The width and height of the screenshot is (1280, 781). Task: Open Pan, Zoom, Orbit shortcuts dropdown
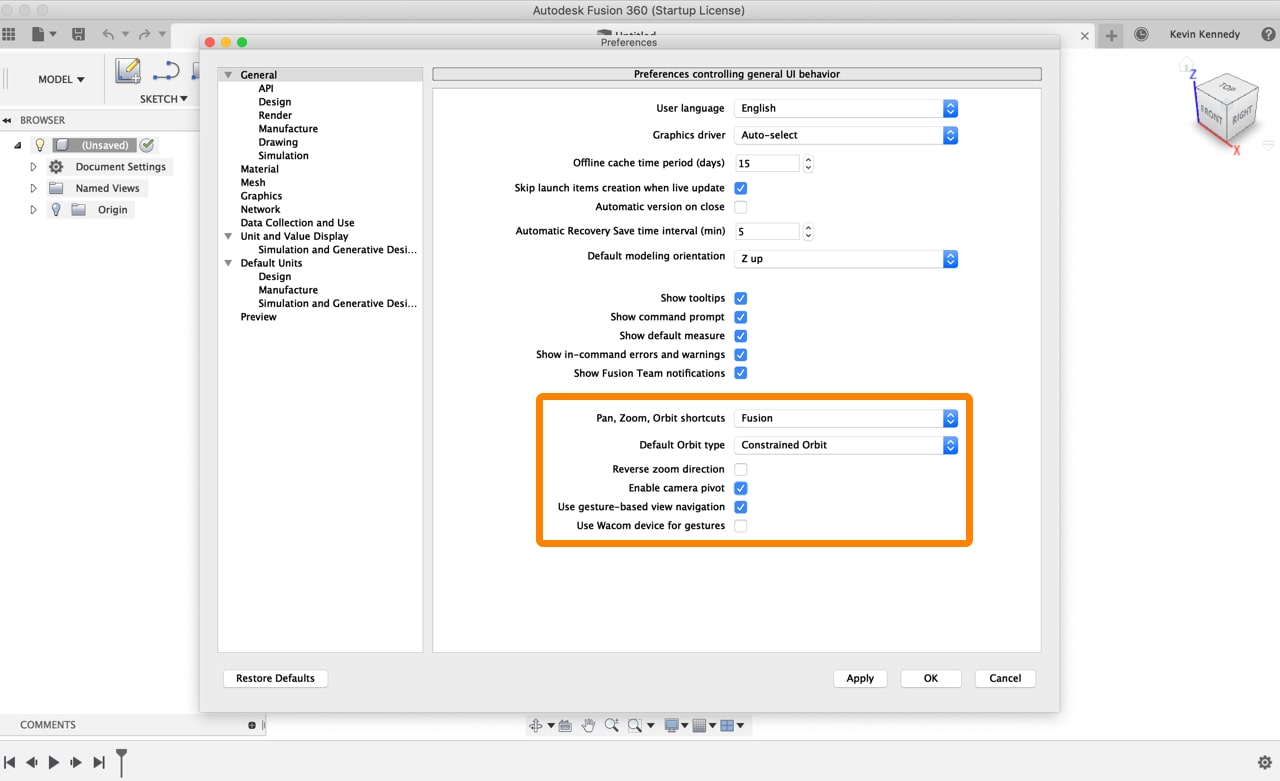point(846,418)
